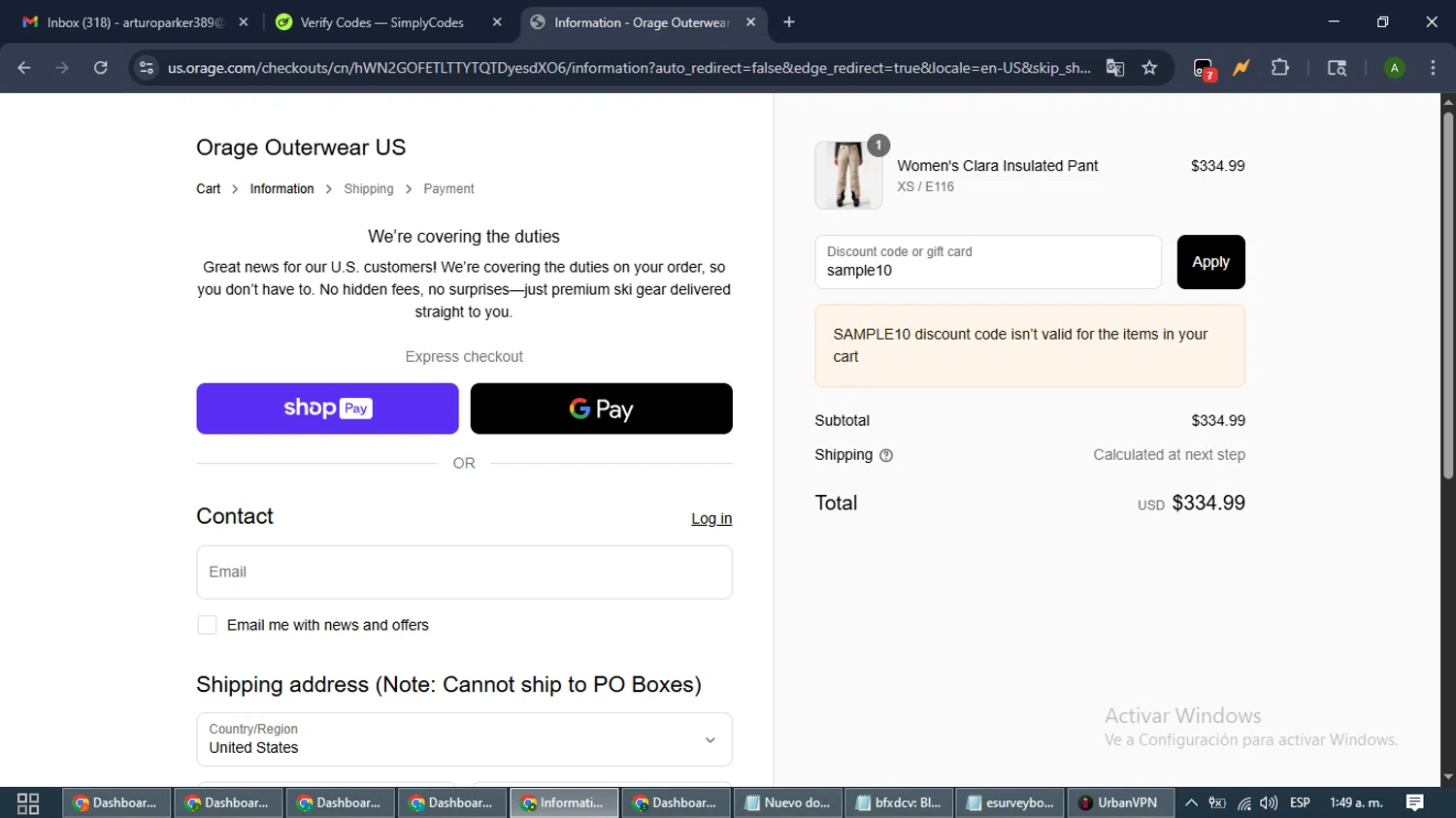Open Windows notification center icon

coord(1415,803)
